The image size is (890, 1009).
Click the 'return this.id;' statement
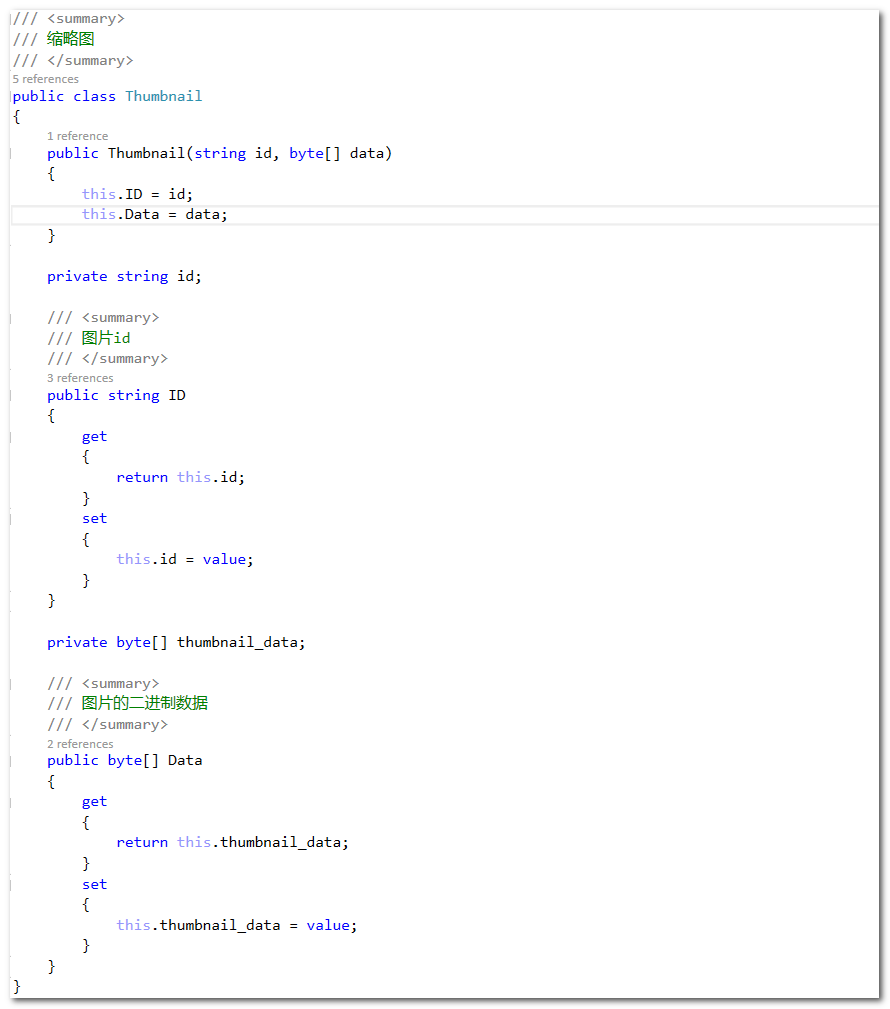(x=180, y=477)
